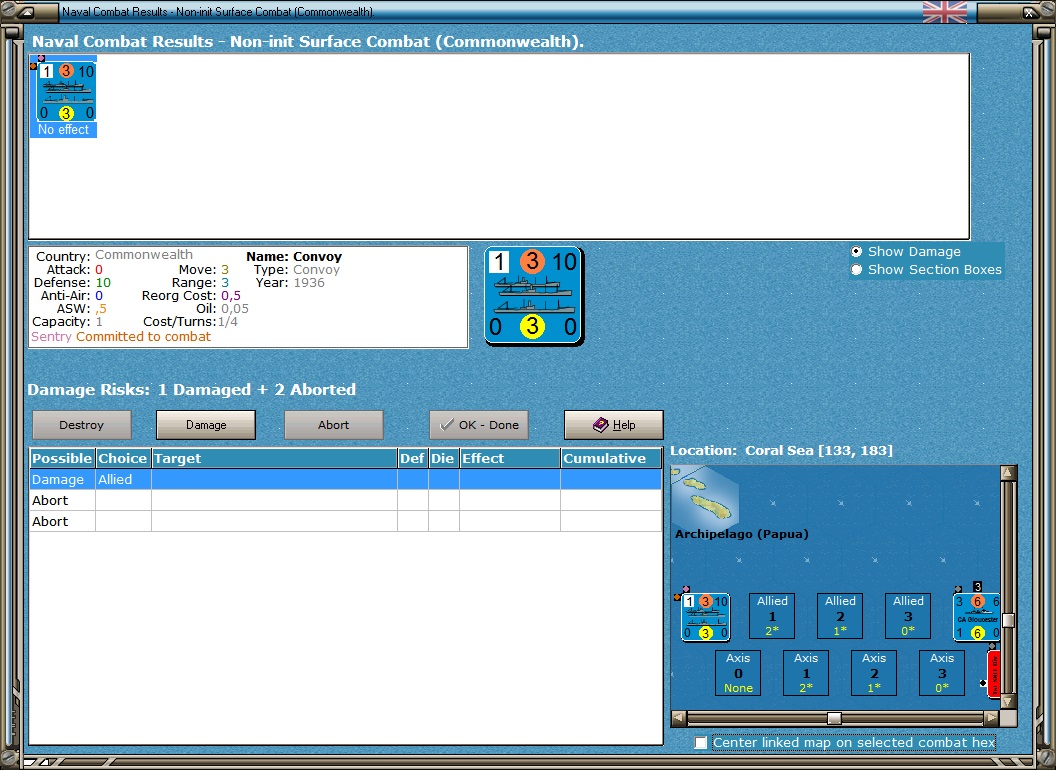Viewport: 1056px width, 770px height.
Task: Select the Show Damage radio button
Action: coord(856,251)
